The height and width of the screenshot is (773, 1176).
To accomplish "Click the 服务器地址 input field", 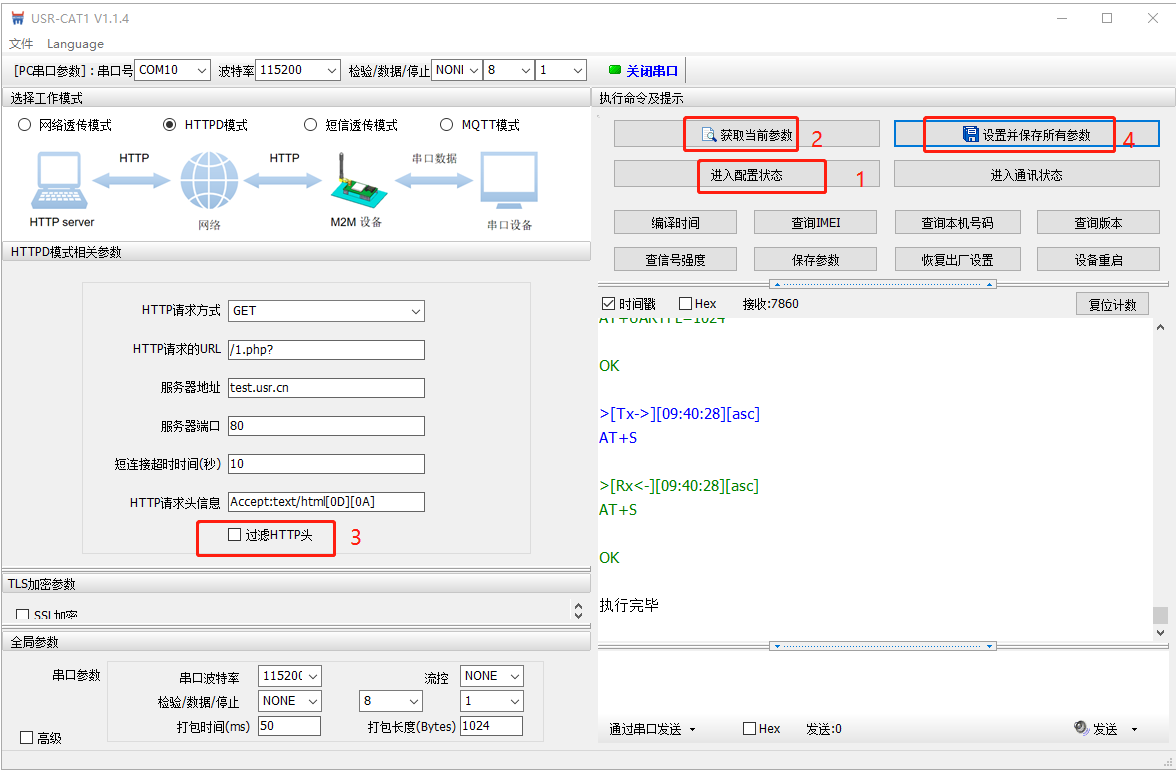I will tap(326, 388).
